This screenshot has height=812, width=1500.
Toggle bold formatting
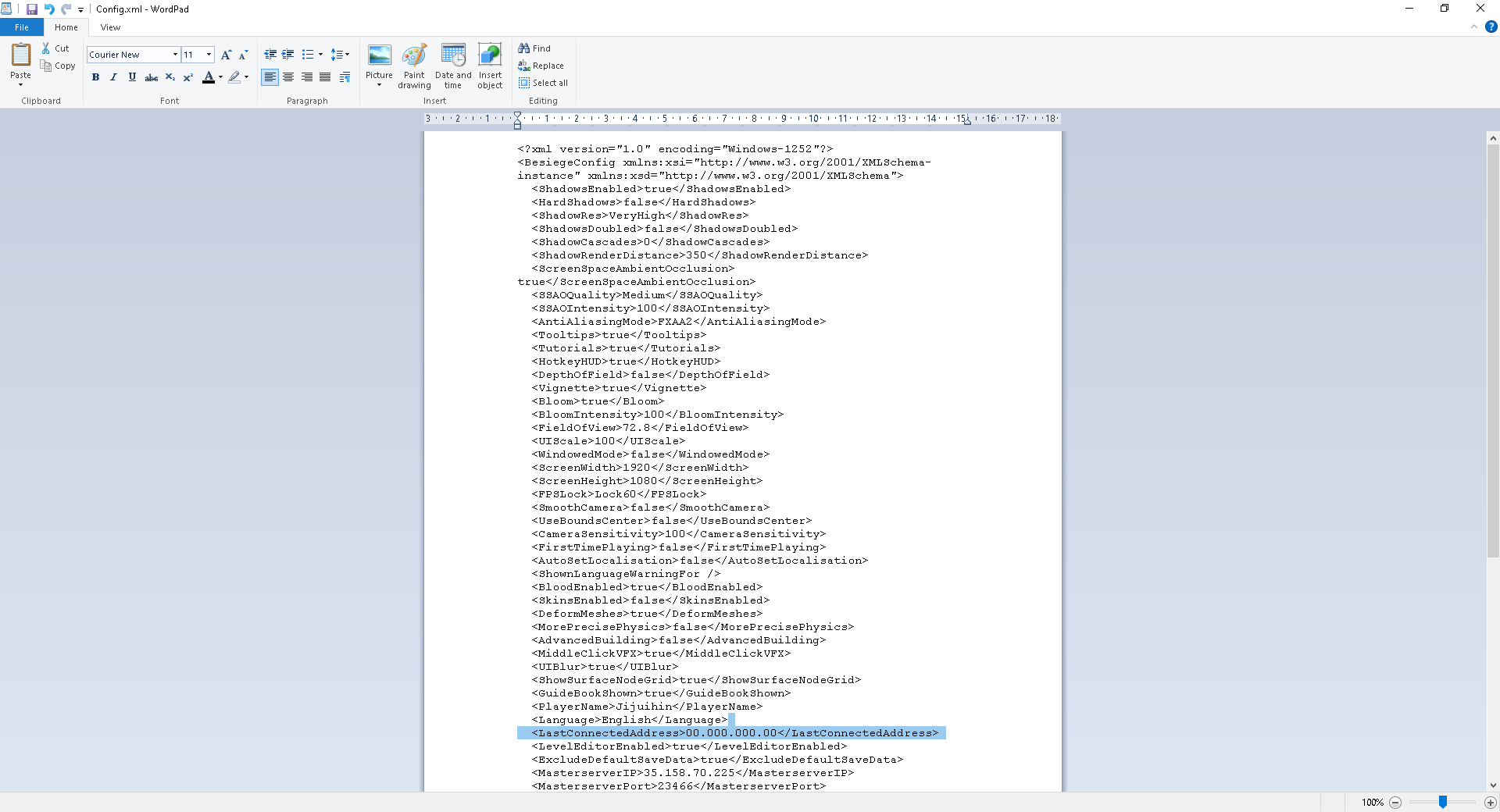[95, 77]
